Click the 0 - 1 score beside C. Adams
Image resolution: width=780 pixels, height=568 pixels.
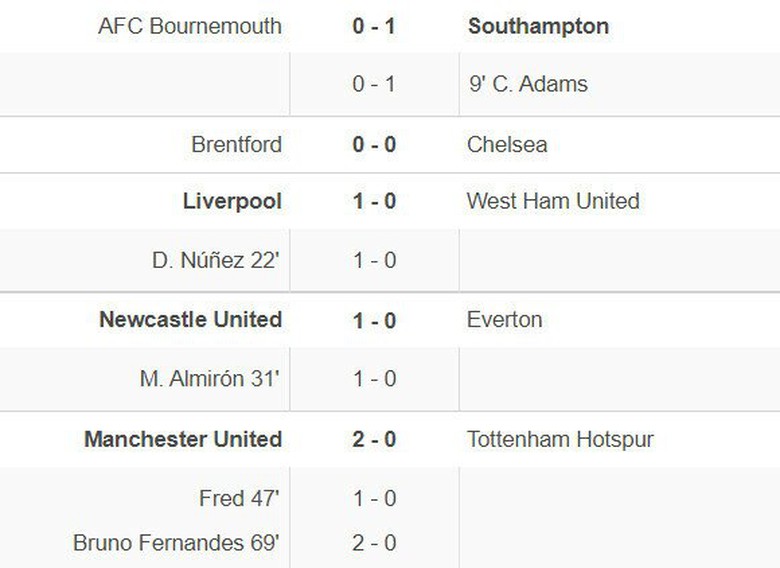point(374,84)
